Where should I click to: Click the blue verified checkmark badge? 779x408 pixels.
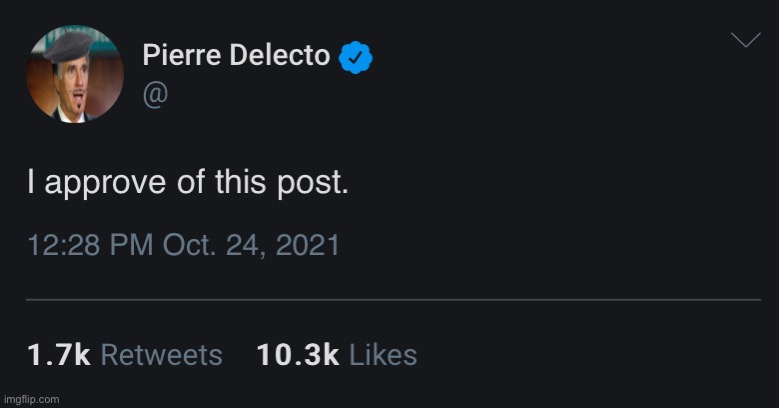coord(355,56)
